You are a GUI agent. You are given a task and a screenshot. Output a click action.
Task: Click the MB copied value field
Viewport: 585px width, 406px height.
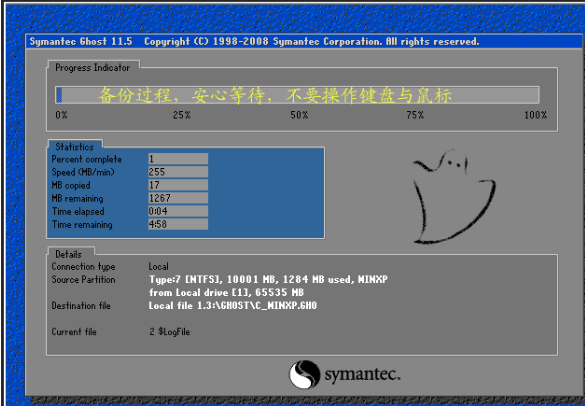[178, 185]
